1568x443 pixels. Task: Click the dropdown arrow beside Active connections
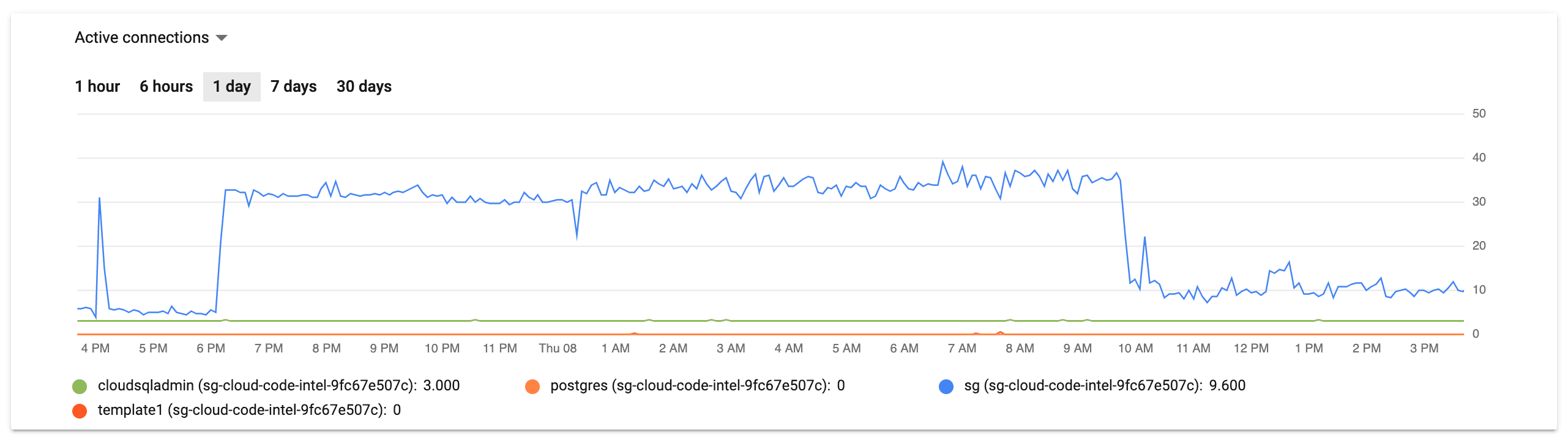222,39
